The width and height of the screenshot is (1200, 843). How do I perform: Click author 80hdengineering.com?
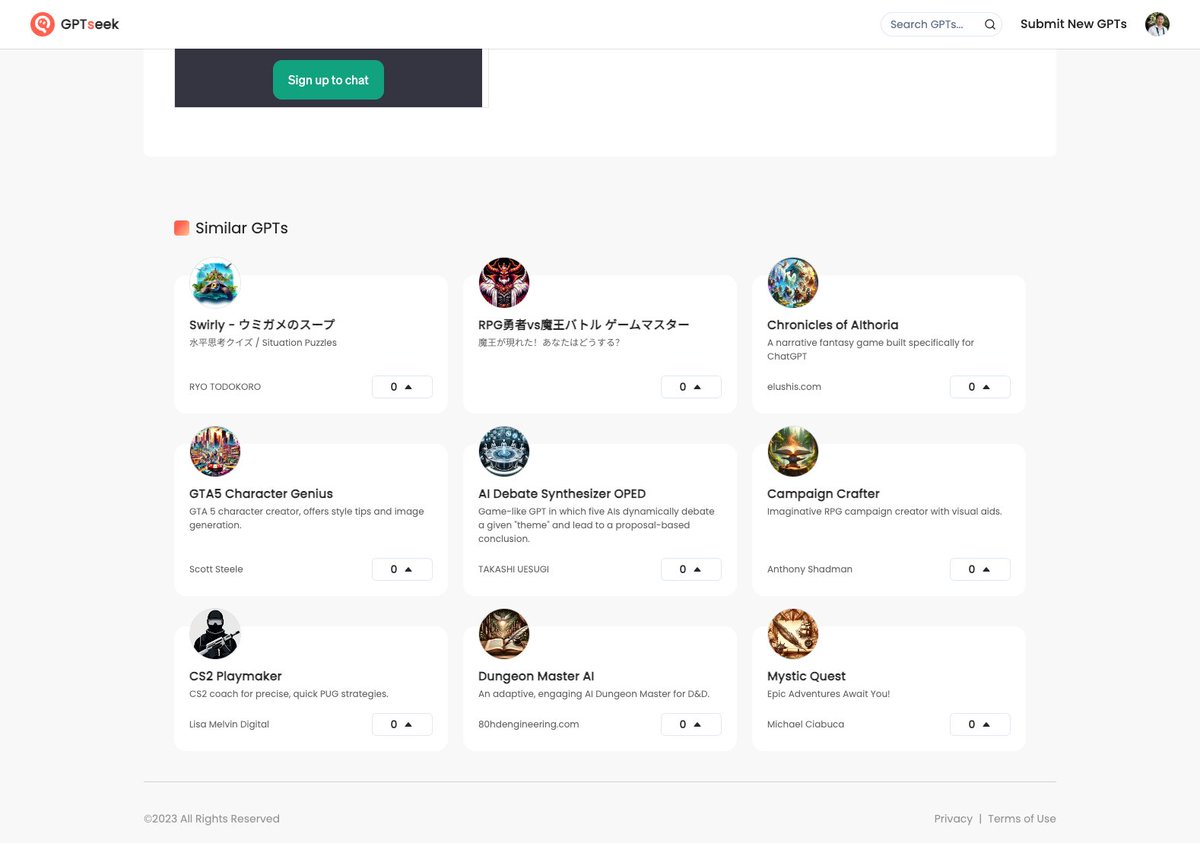(529, 724)
